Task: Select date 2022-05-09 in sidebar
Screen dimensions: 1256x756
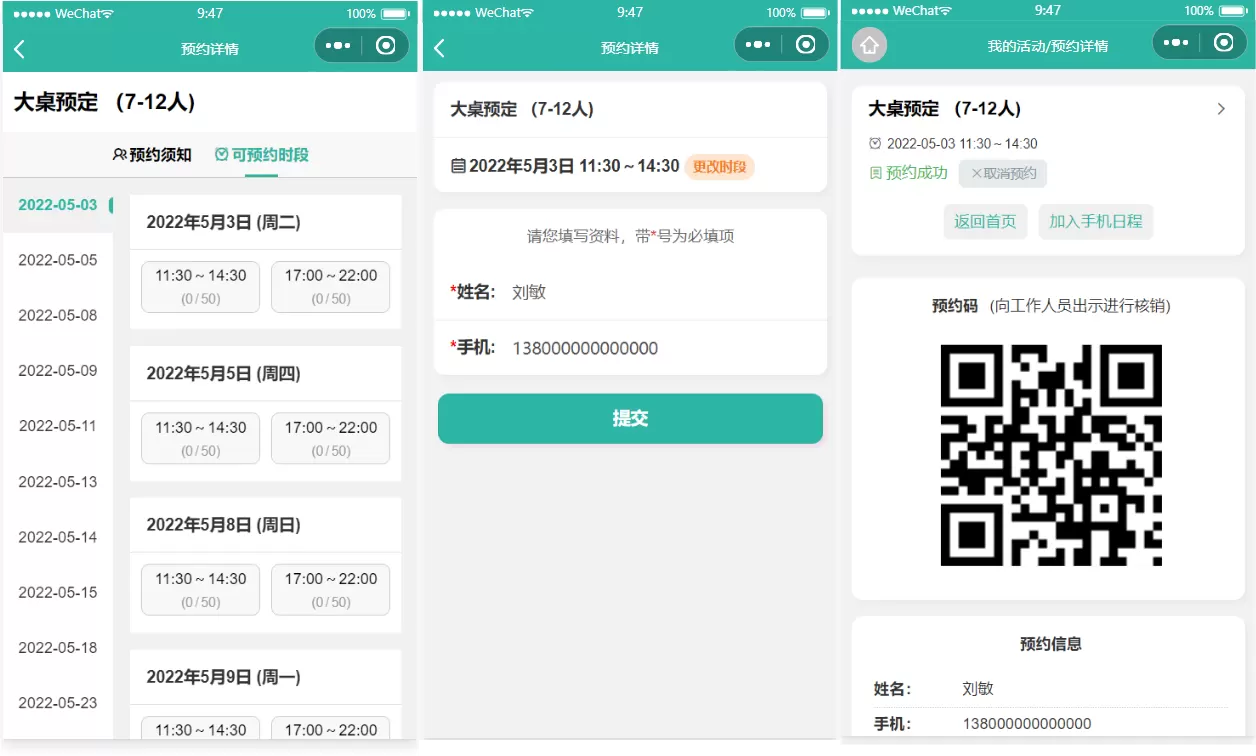Action: [x=58, y=370]
